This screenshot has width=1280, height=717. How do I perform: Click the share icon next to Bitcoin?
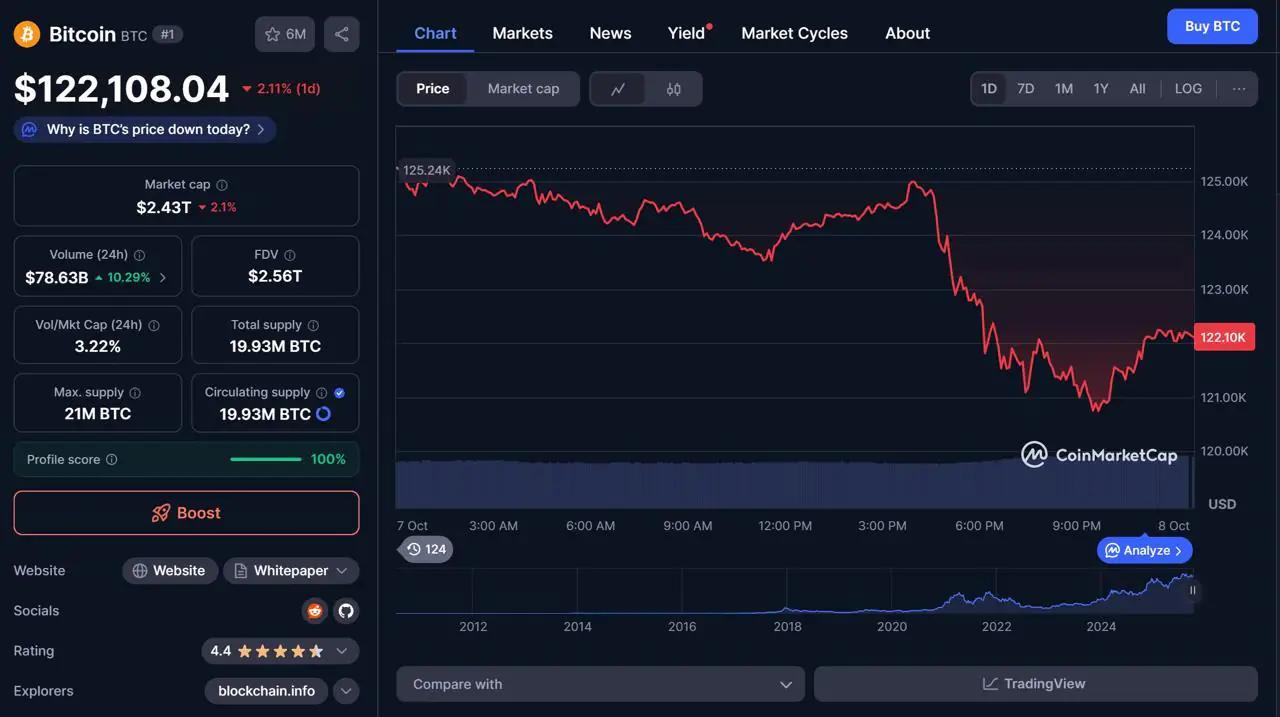[x=341, y=34]
